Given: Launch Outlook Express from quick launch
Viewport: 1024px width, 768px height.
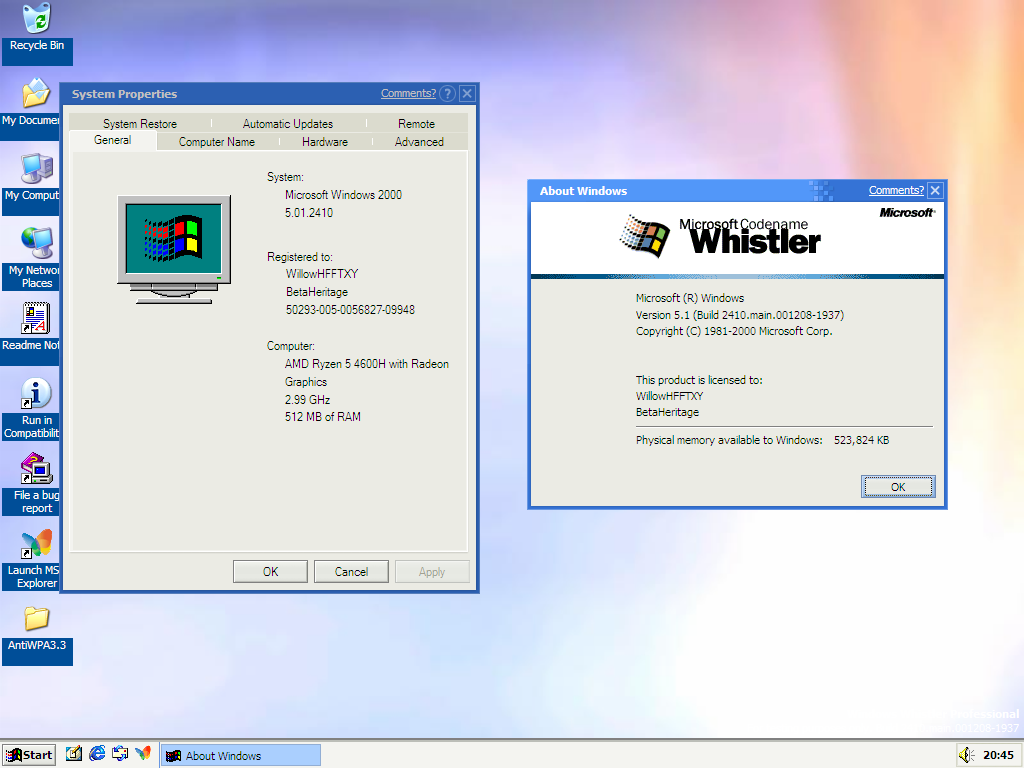Looking at the screenshot, I should pyautogui.click(x=120, y=754).
